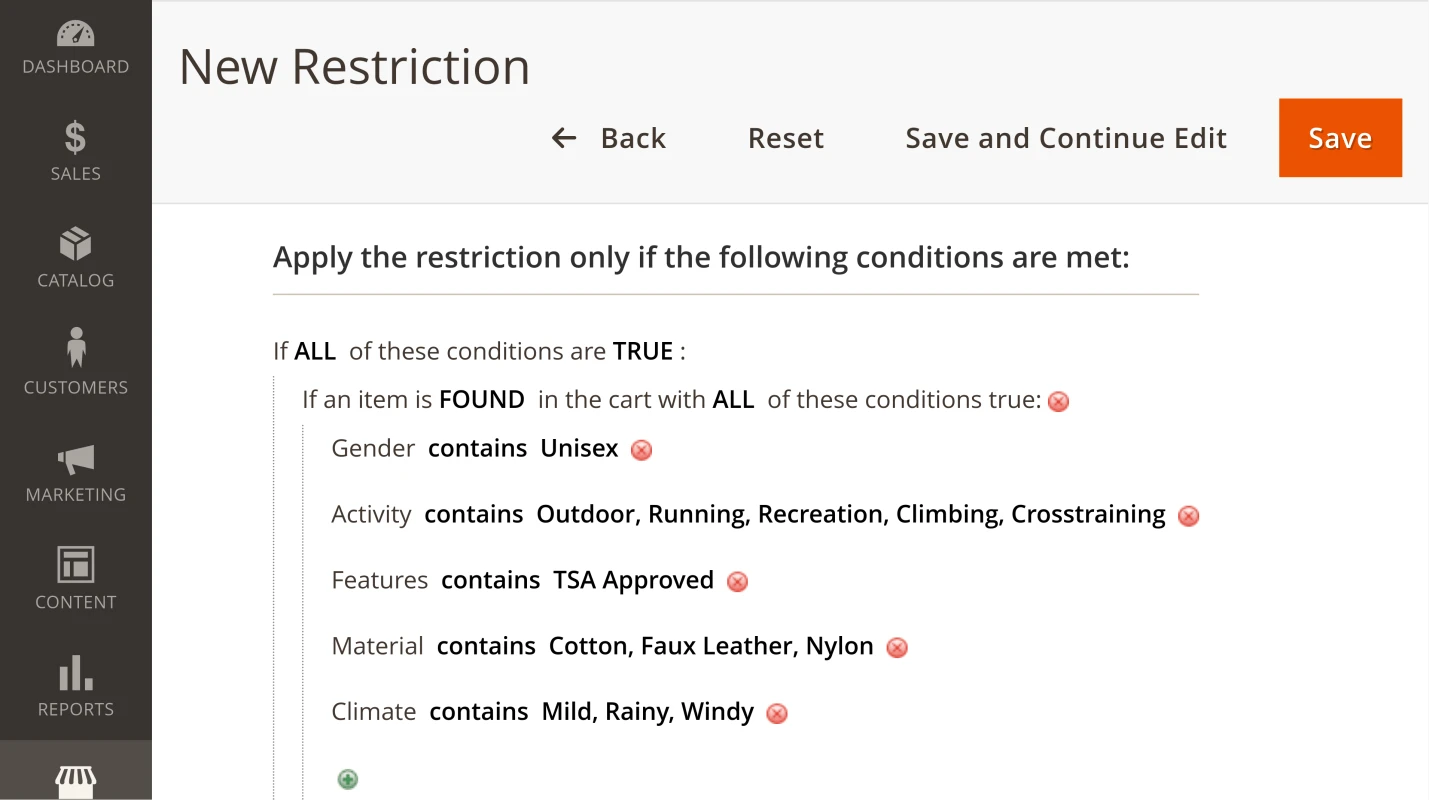Open the Customers menu

pyautogui.click(x=76, y=363)
